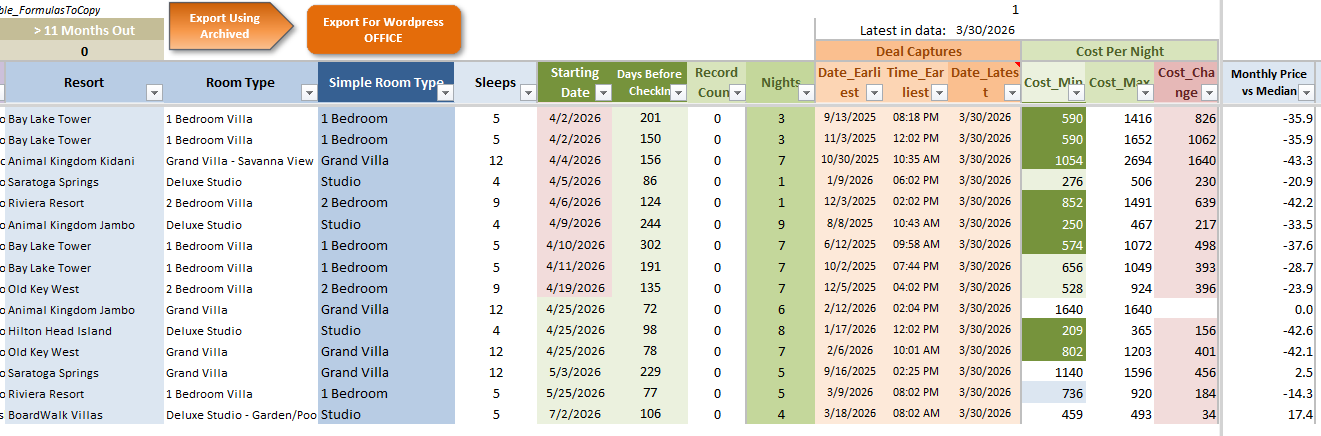
Task: Expand the Monthly Price vs Median filter
Action: pyautogui.click(x=1306, y=92)
